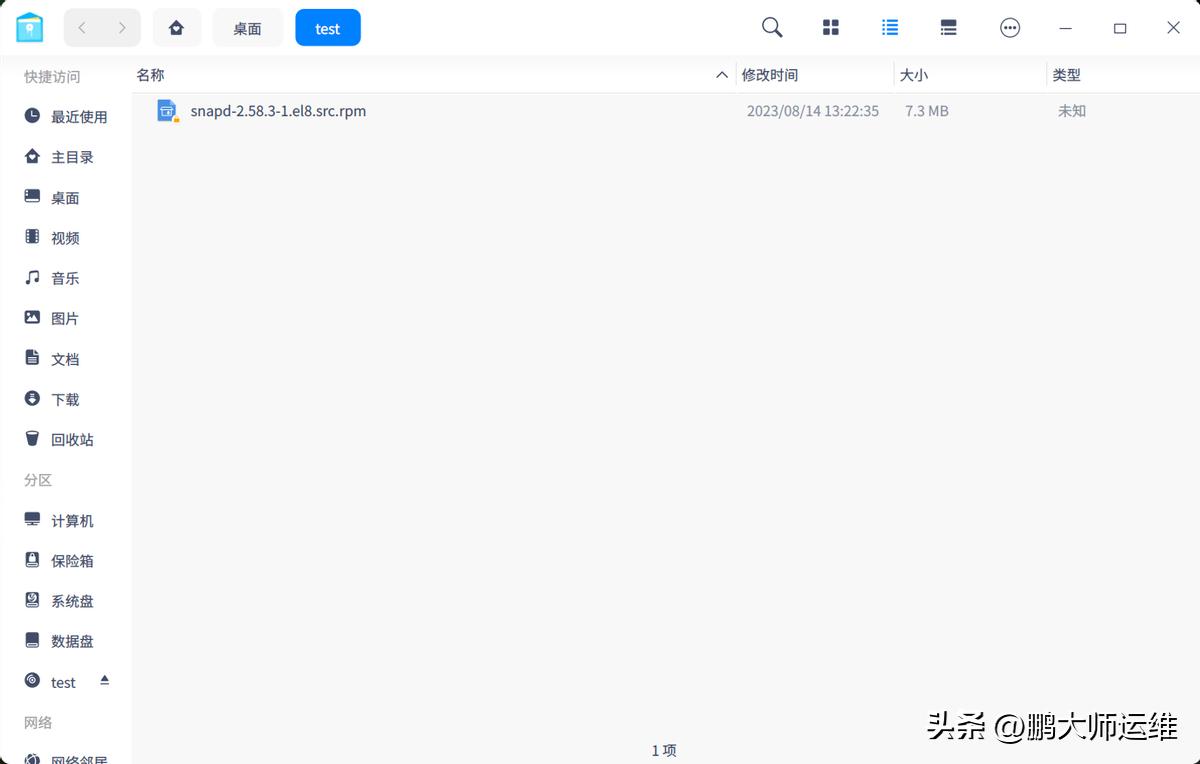
Task: Open the 音乐 music folder
Action: (x=64, y=278)
